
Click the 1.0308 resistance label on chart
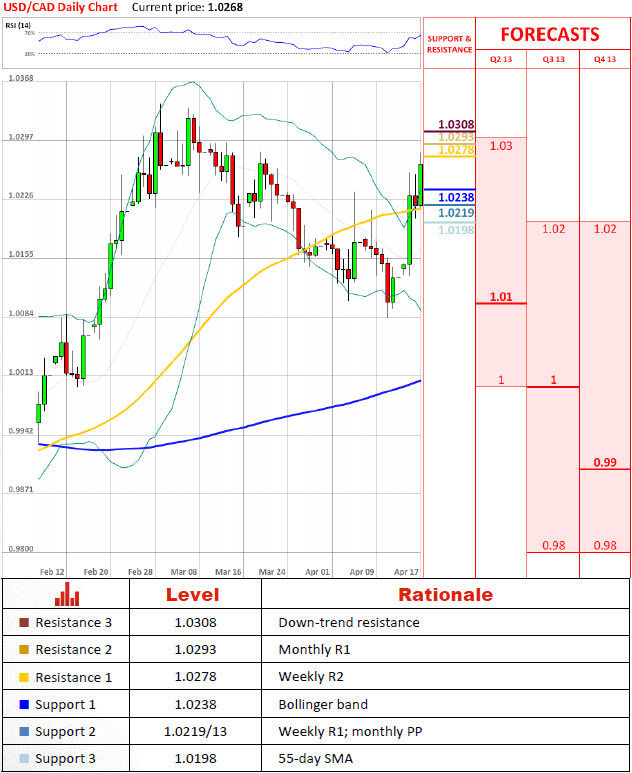(x=456, y=124)
